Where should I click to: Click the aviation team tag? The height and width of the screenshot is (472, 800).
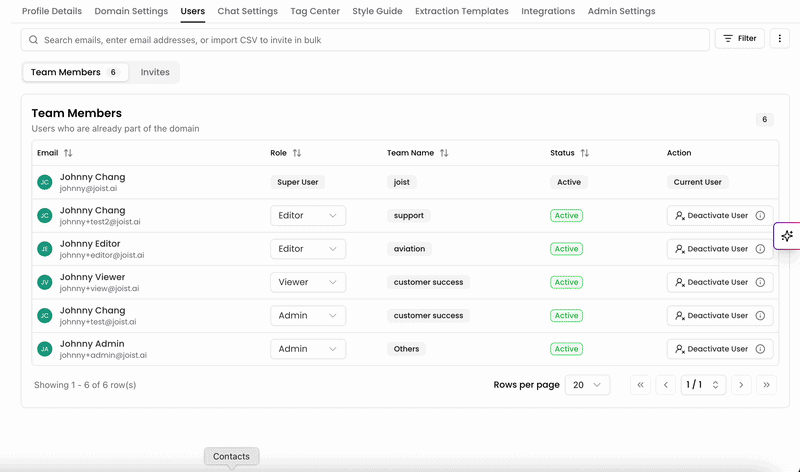tap(409, 249)
